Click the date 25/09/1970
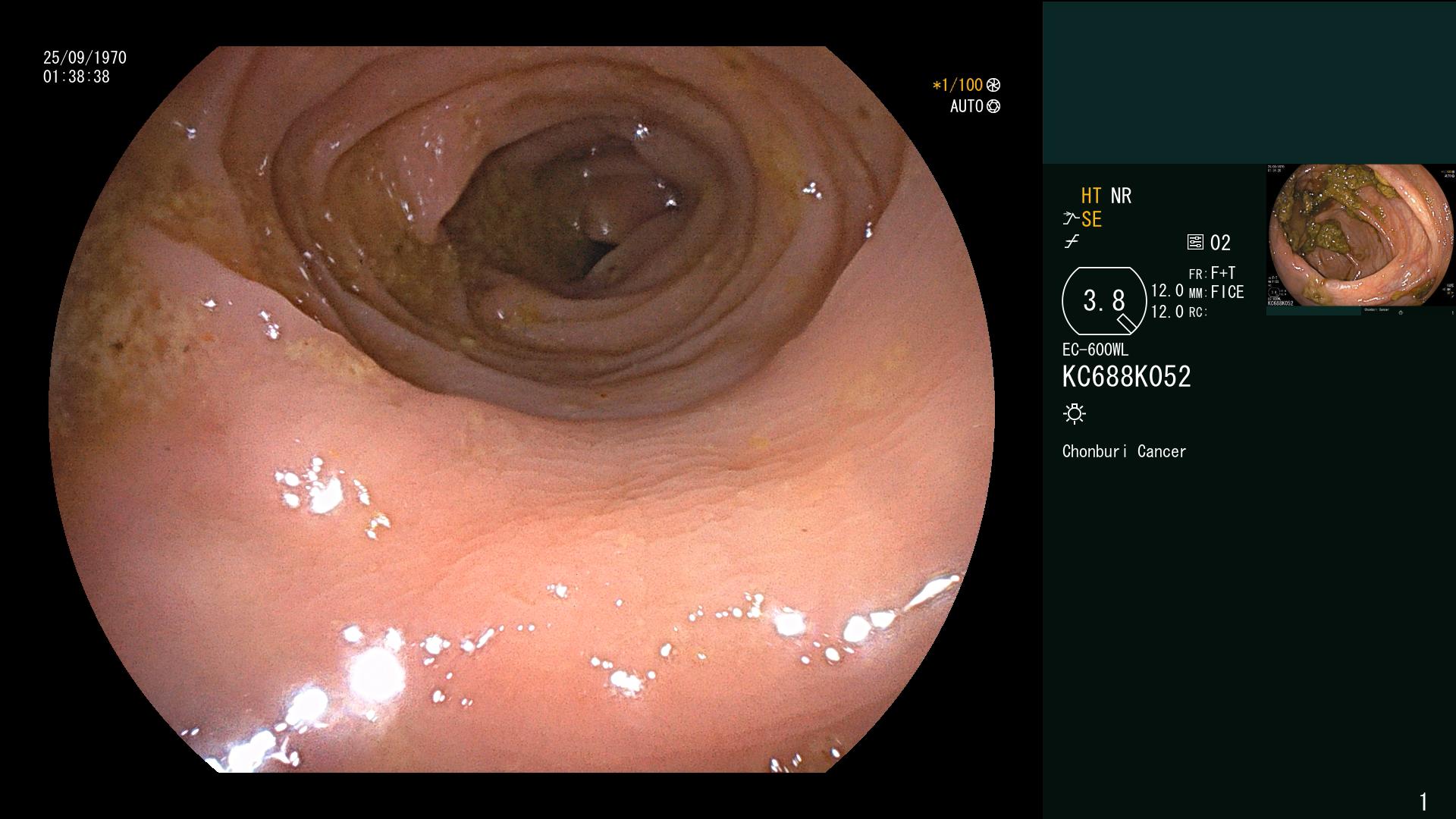The image size is (1456, 819). [x=85, y=58]
